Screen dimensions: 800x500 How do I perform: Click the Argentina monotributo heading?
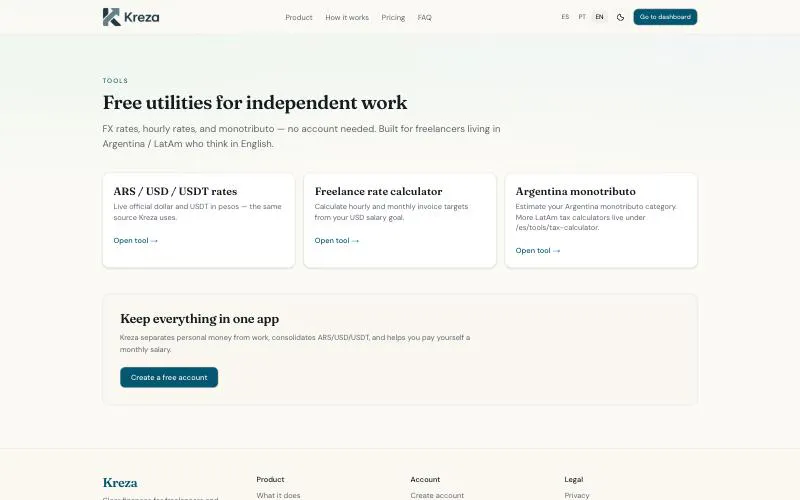[576, 191]
